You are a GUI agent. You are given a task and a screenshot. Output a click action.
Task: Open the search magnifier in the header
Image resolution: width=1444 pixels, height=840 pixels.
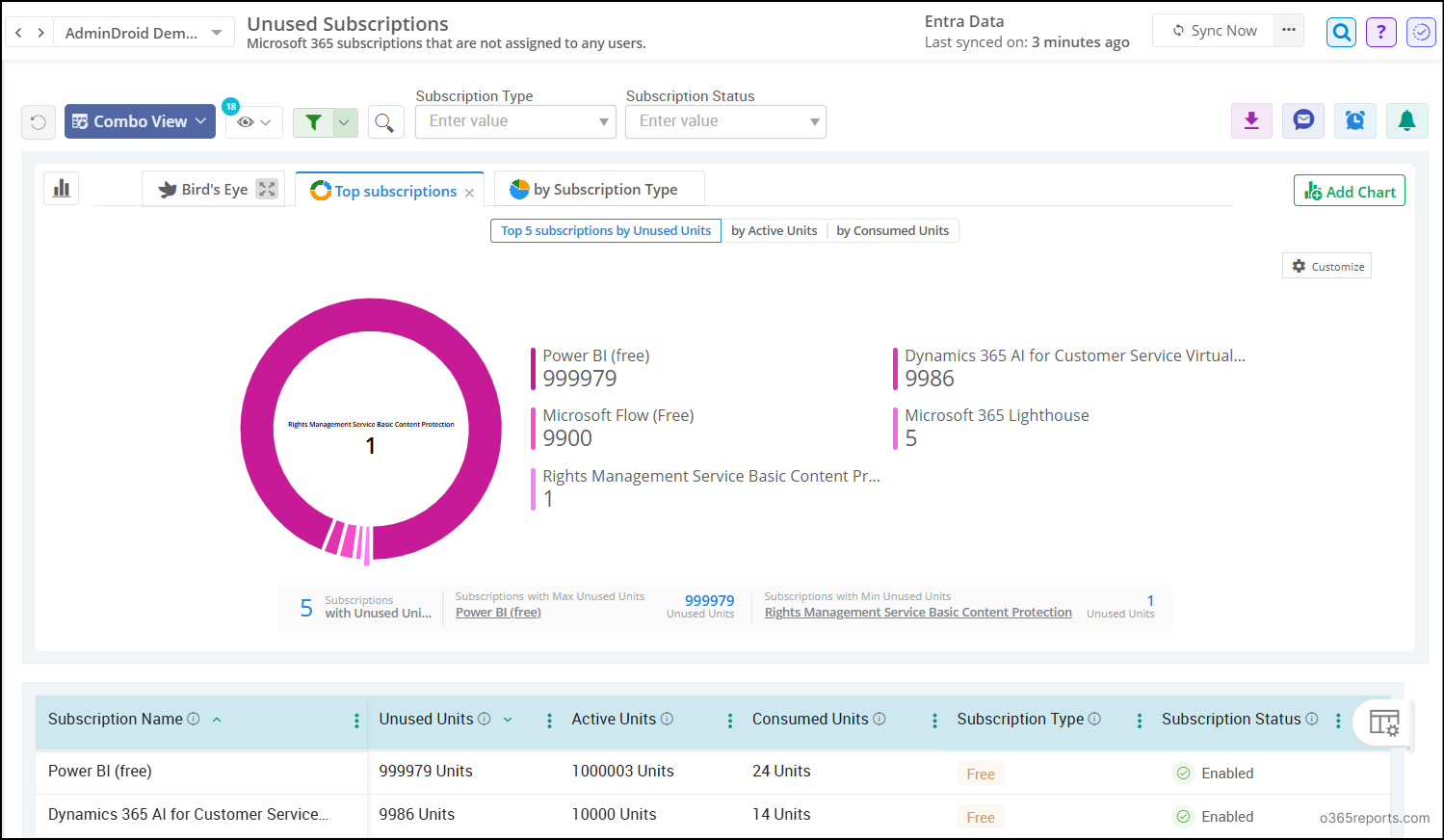(1341, 32)
